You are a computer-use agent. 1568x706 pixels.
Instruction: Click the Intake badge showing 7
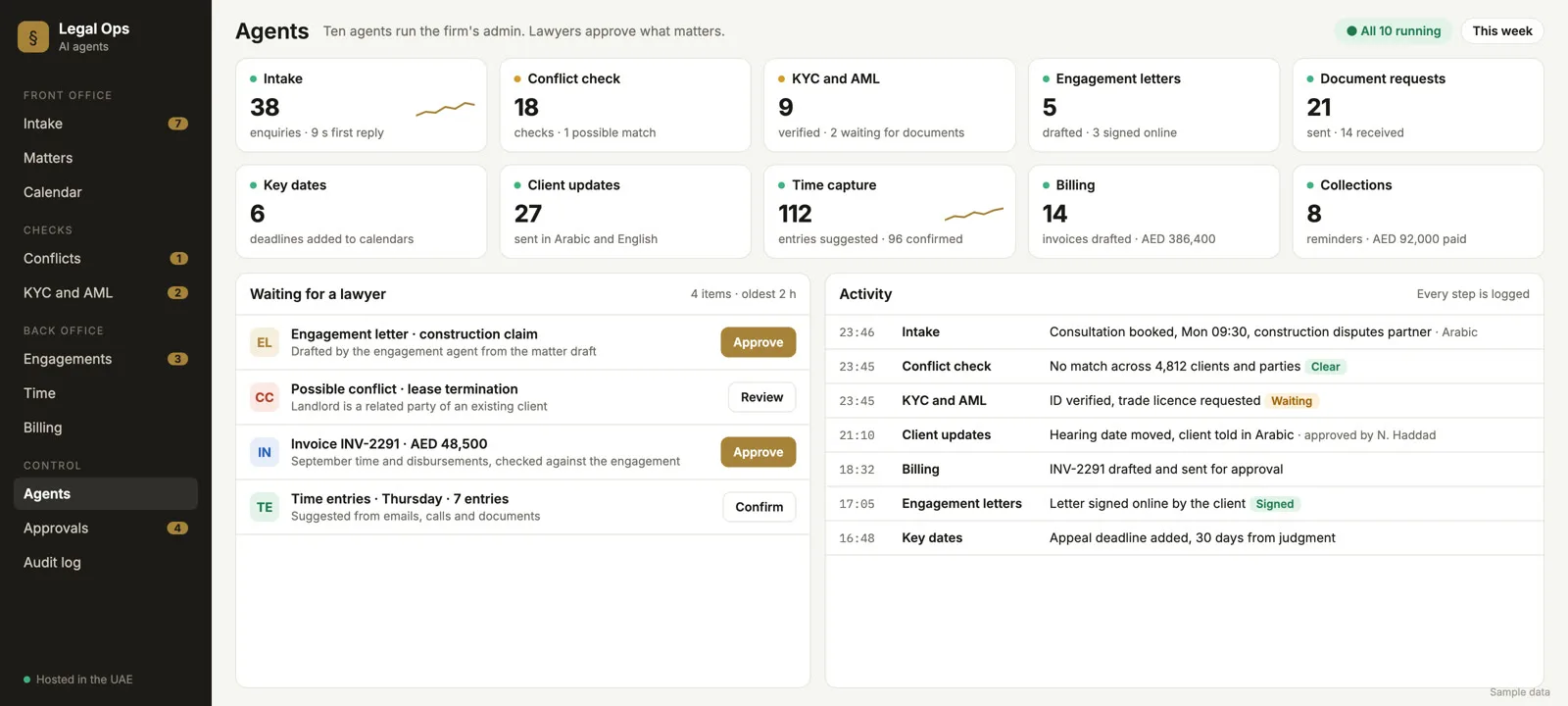coord(177,124)
